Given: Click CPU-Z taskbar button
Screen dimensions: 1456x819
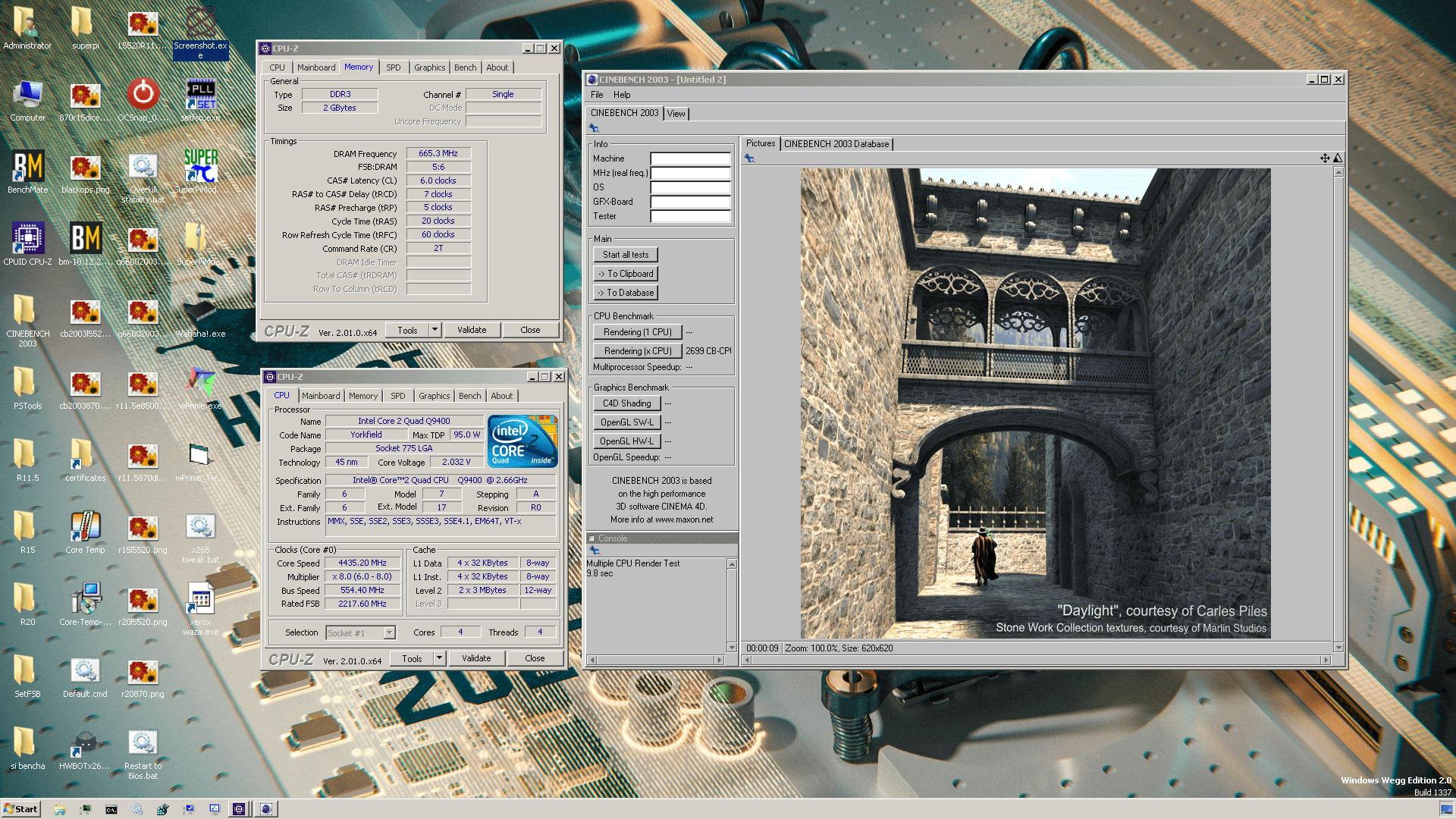Looking at the screenshot, I should point(239,809).
